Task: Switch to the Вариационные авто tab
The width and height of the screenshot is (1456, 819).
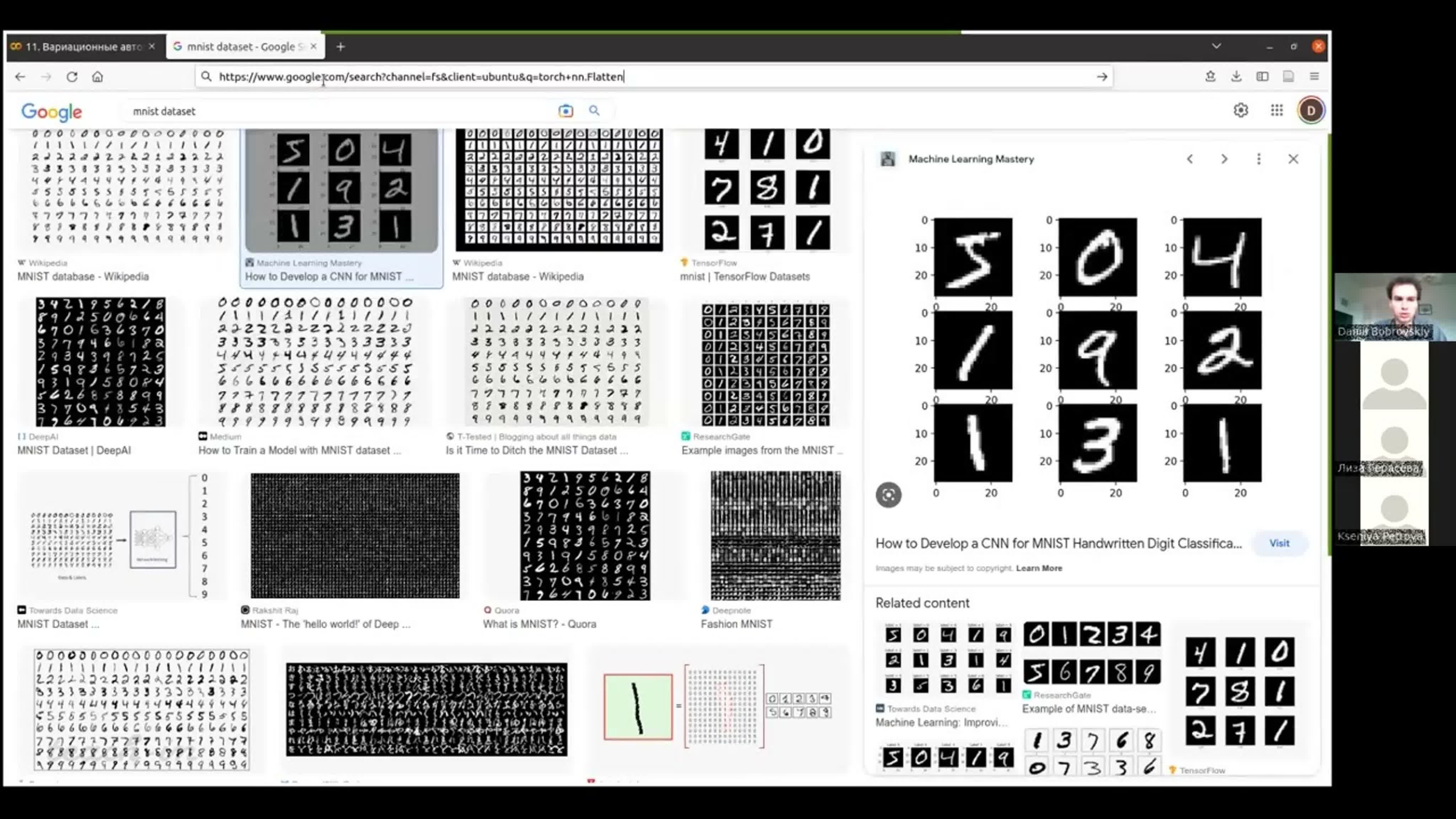Action: pos(85,47)
